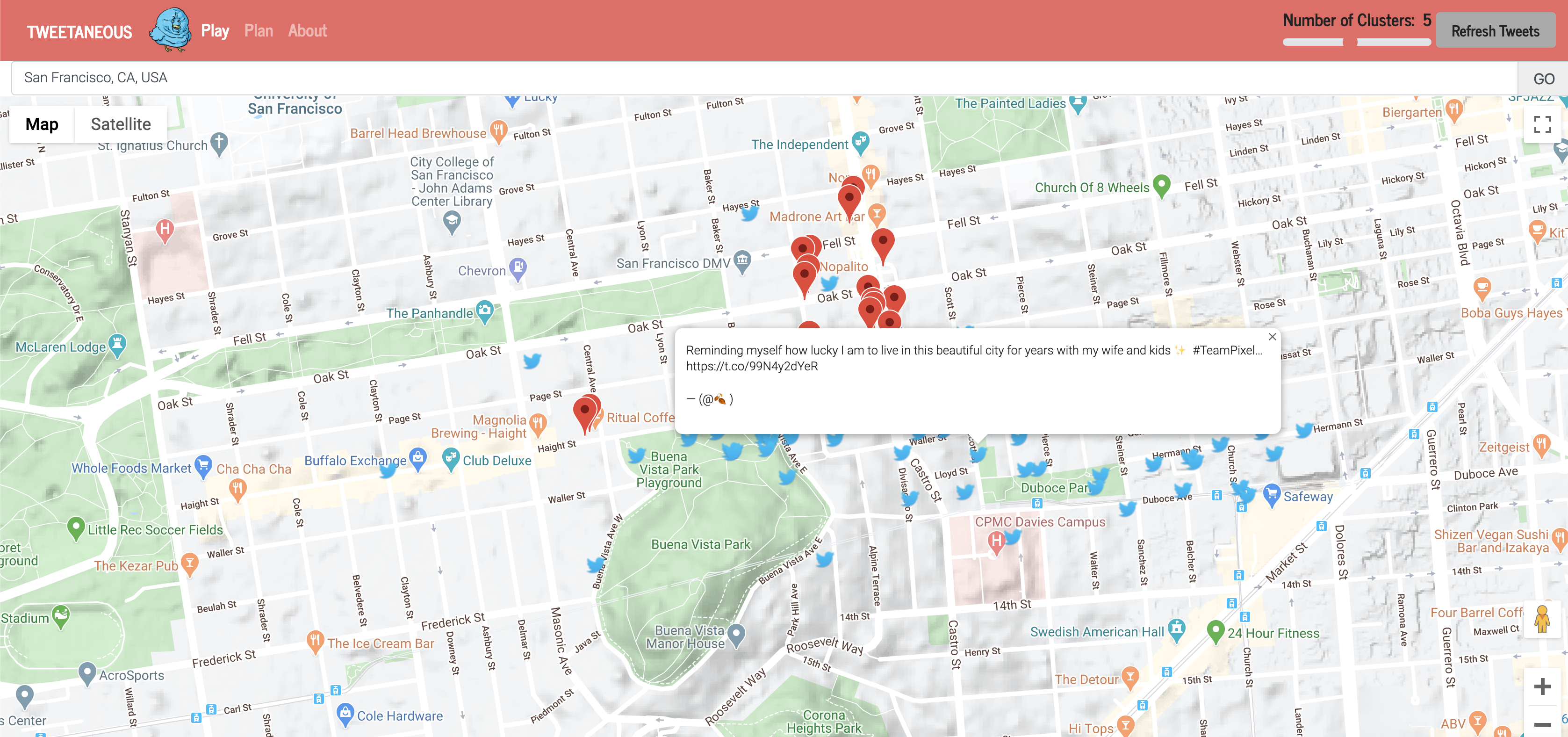The height and width of the screenshot is (737, 1568).
Task: Open the Play page
Action: click(215, 30)
